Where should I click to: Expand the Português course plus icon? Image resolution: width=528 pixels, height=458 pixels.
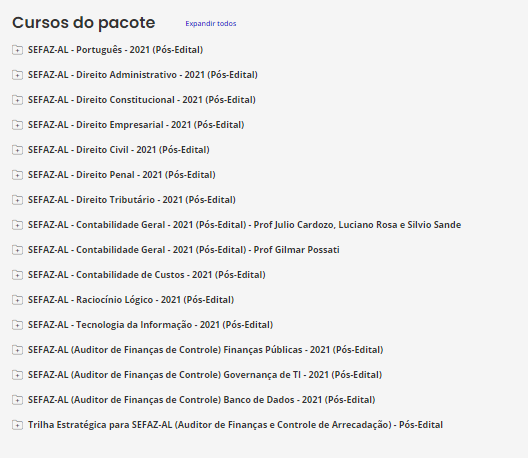pyautogui.click(x=17, y=50)
